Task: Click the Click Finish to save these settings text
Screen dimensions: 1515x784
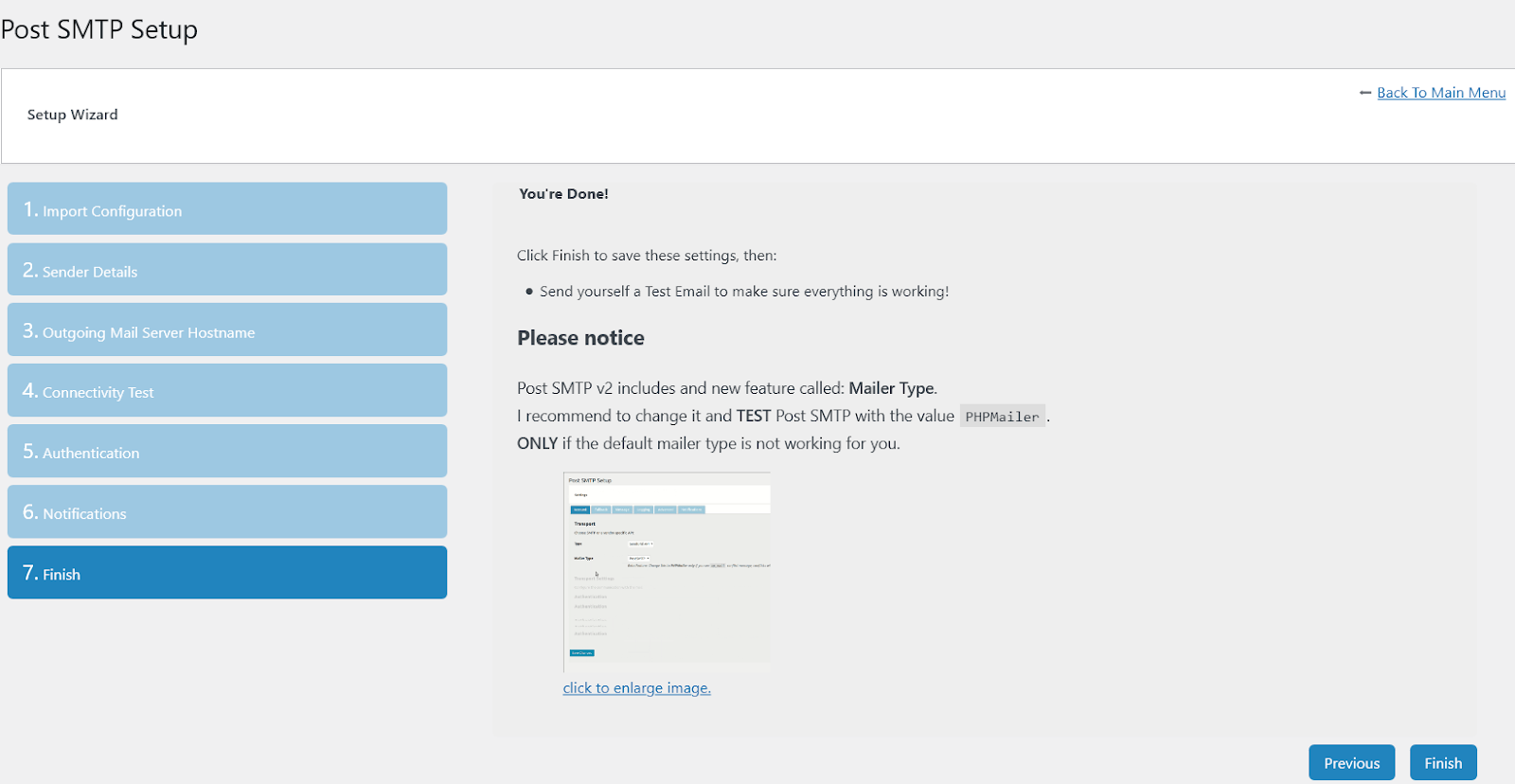Action: (647, 256)
